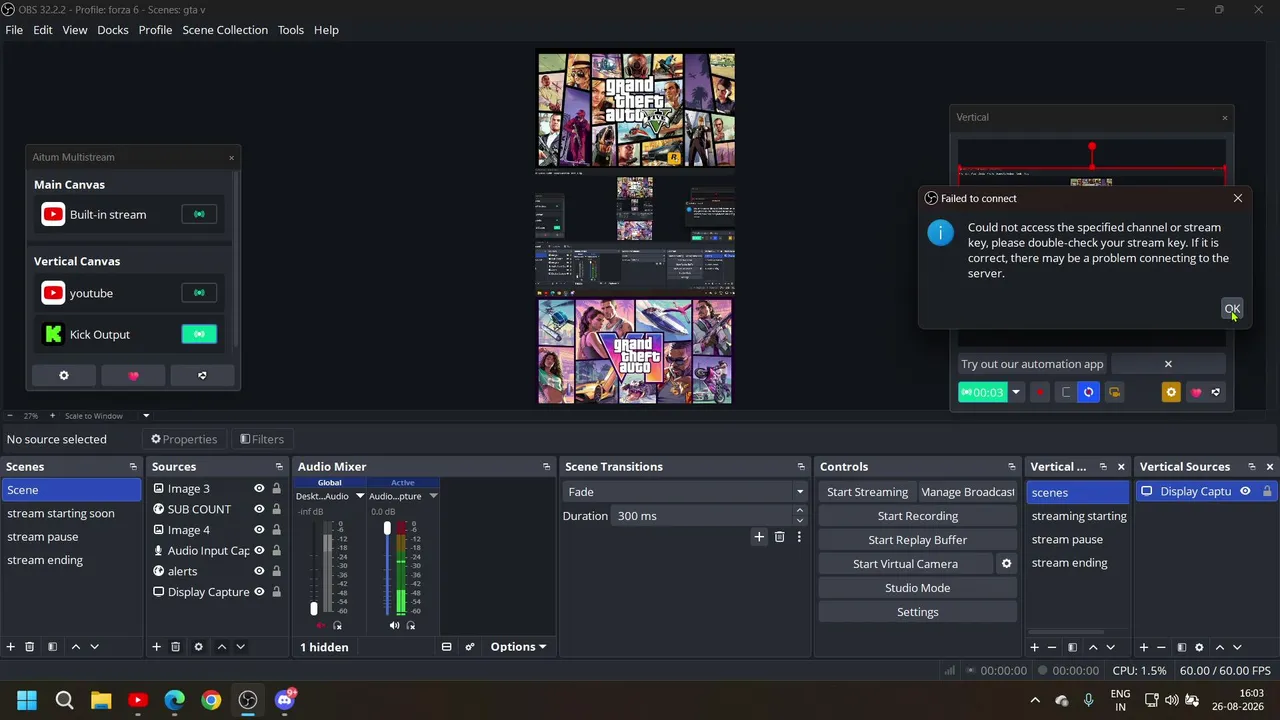Click OK in Failed to connect dialog
Viewport: 1280px width, 720px height.
pos(1232,308)
